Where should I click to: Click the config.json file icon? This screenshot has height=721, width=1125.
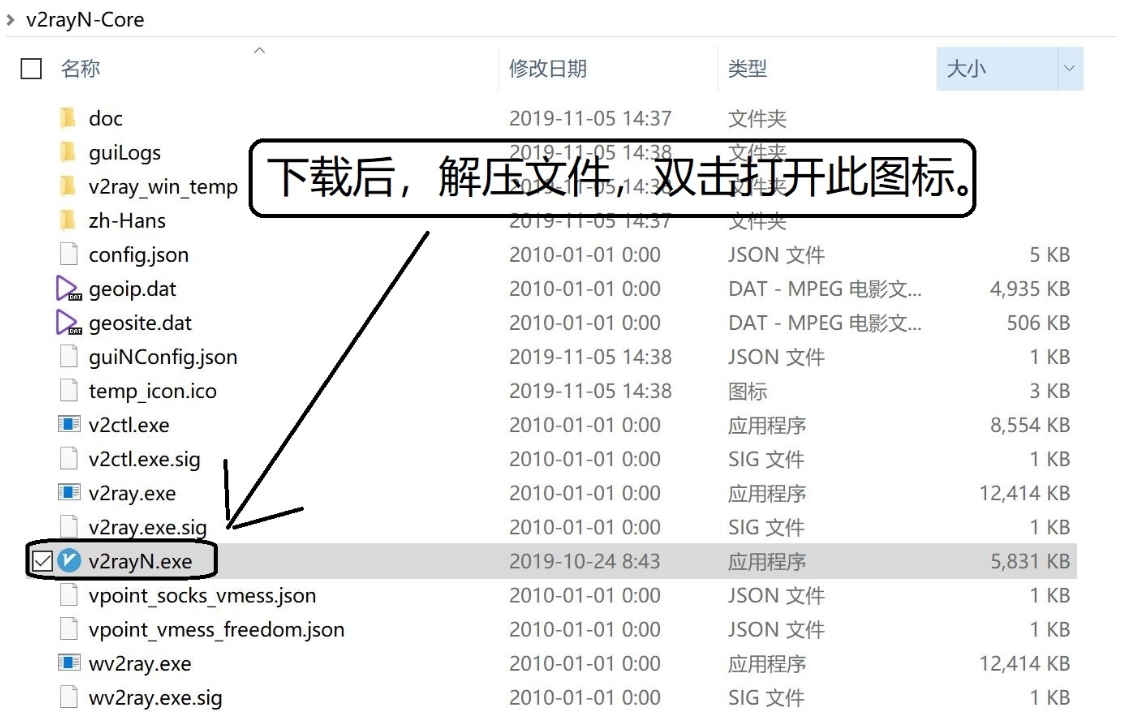[x=68, y=254]
